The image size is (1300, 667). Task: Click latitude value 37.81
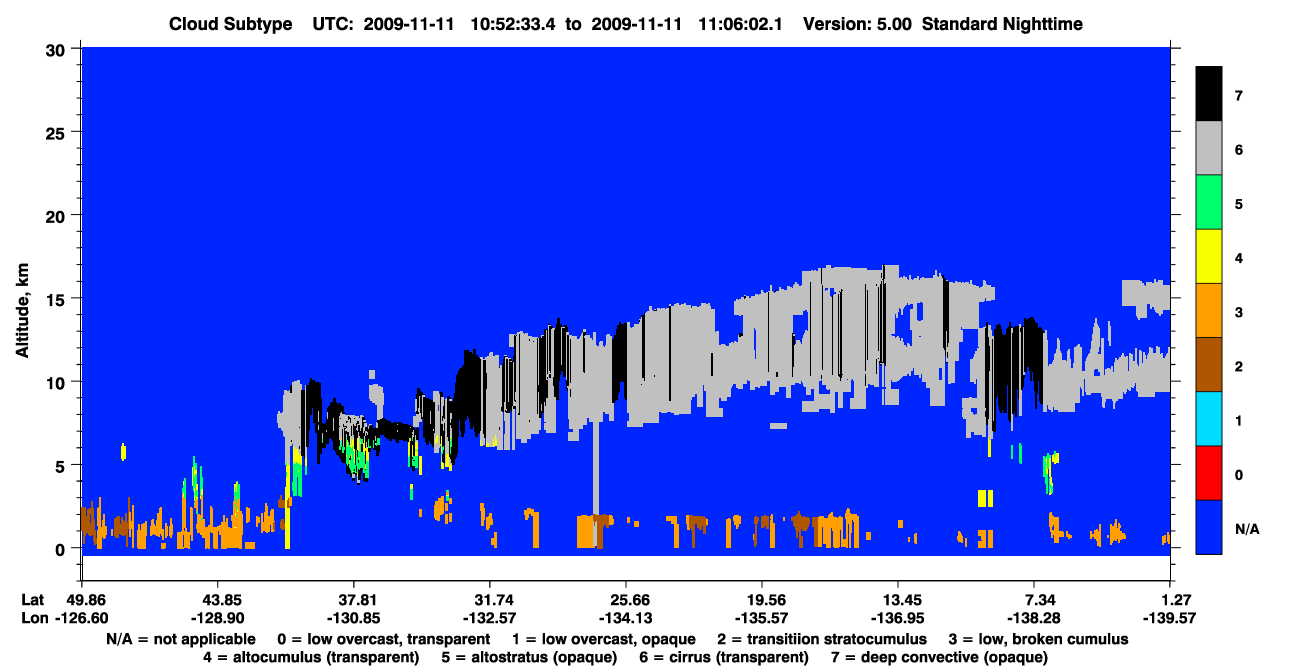[353, 600]
